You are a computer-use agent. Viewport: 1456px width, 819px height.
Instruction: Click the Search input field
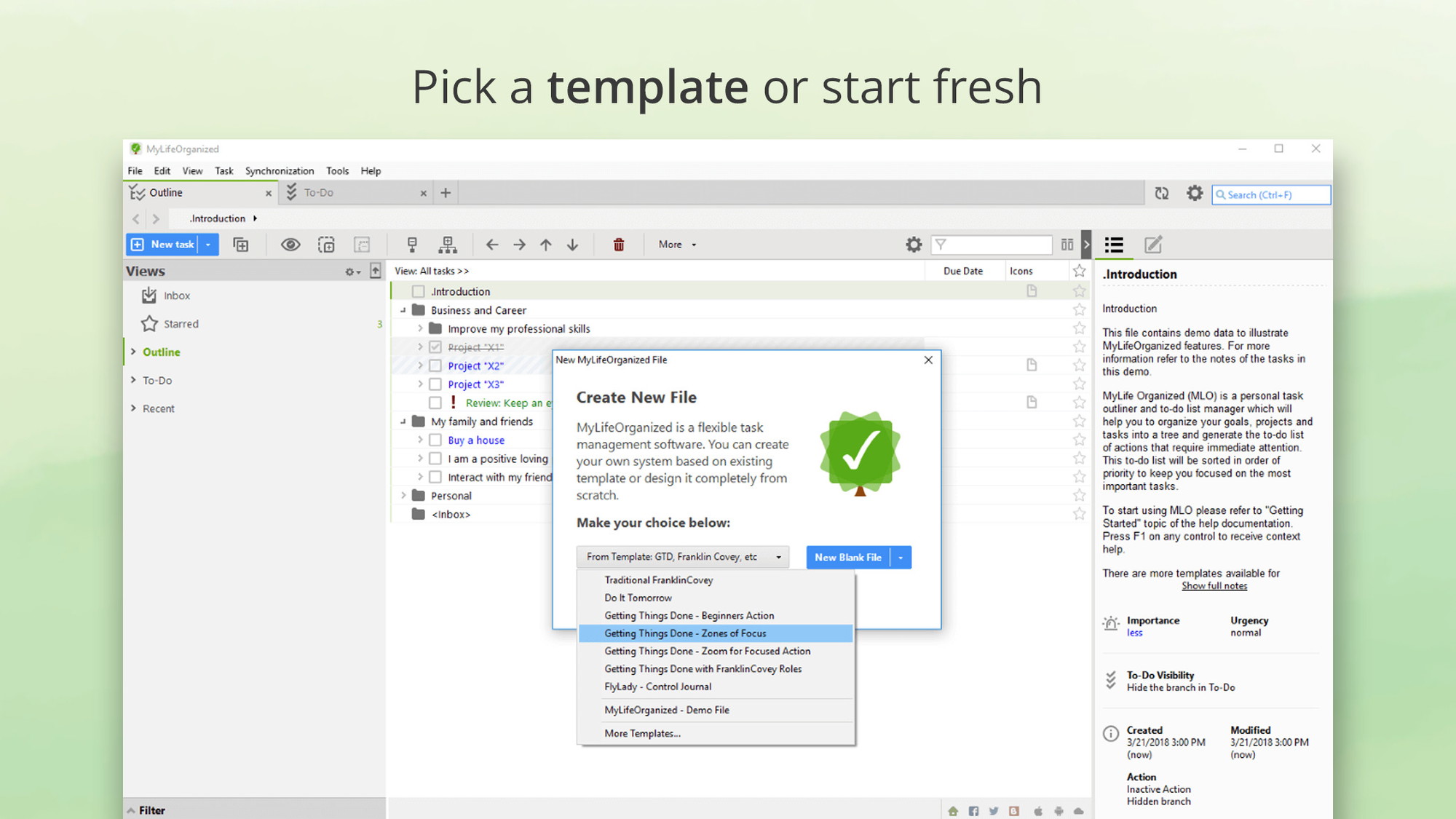tap(1270, 194)
